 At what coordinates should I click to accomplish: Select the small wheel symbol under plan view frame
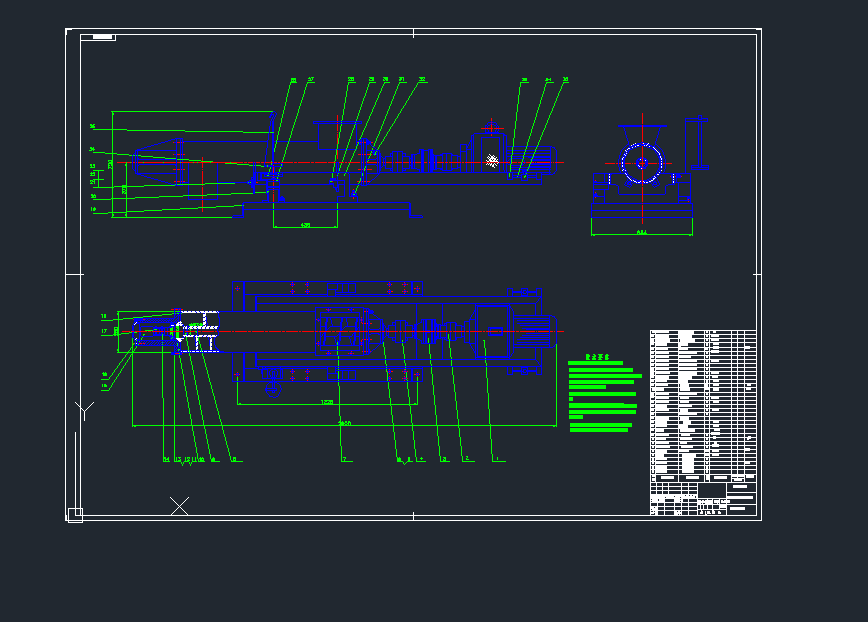pyautogui.click(x=272, y=388)
